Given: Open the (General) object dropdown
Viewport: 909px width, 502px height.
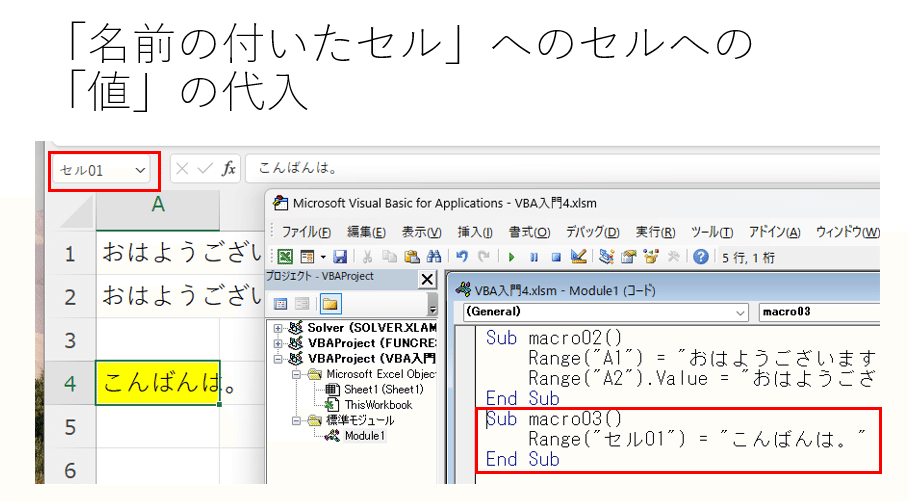Looking at the screenshot, I should pos(740,312).
